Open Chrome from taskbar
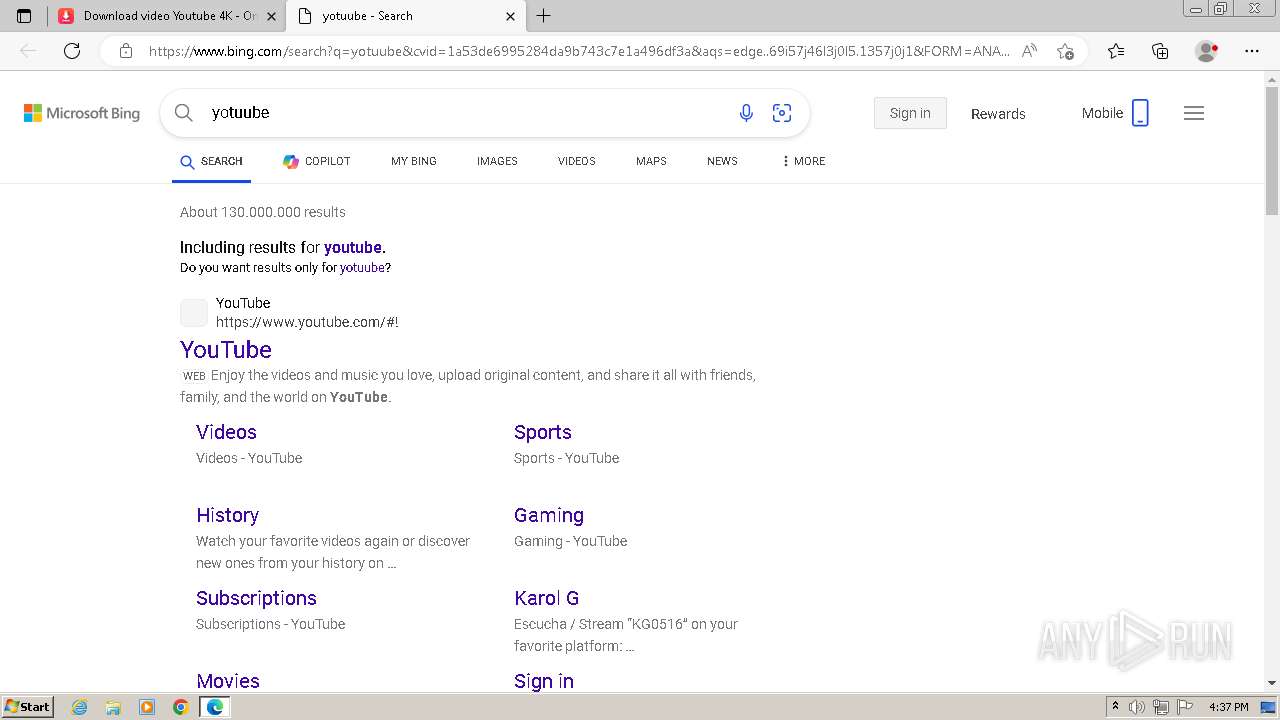 click(180, 707)
